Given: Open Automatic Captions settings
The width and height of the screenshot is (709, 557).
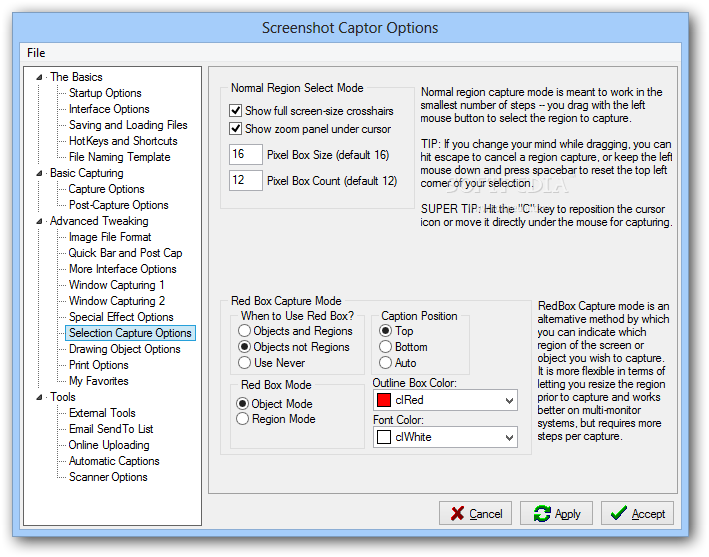Looking at the screenshot, I should coord(114,461).
